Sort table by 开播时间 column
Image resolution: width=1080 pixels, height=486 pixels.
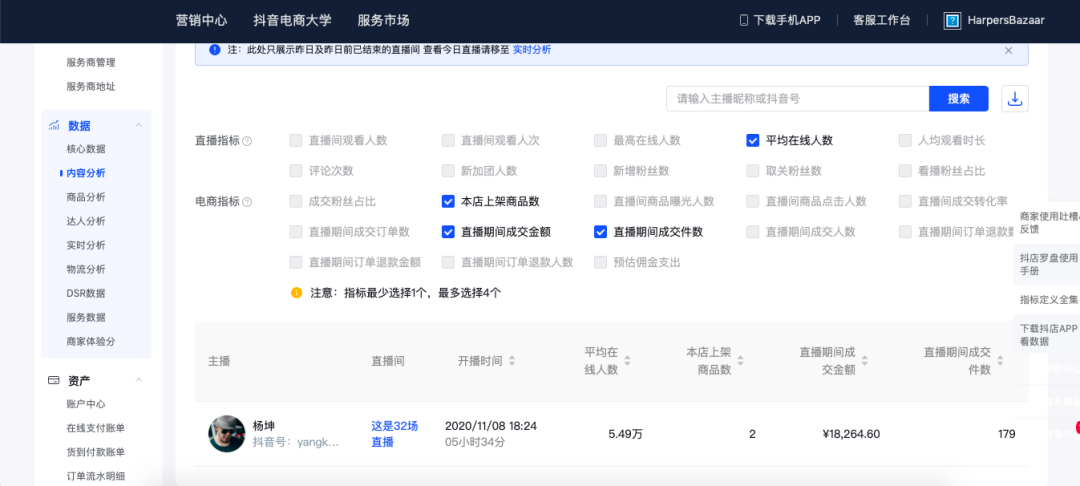coord(512,361)
